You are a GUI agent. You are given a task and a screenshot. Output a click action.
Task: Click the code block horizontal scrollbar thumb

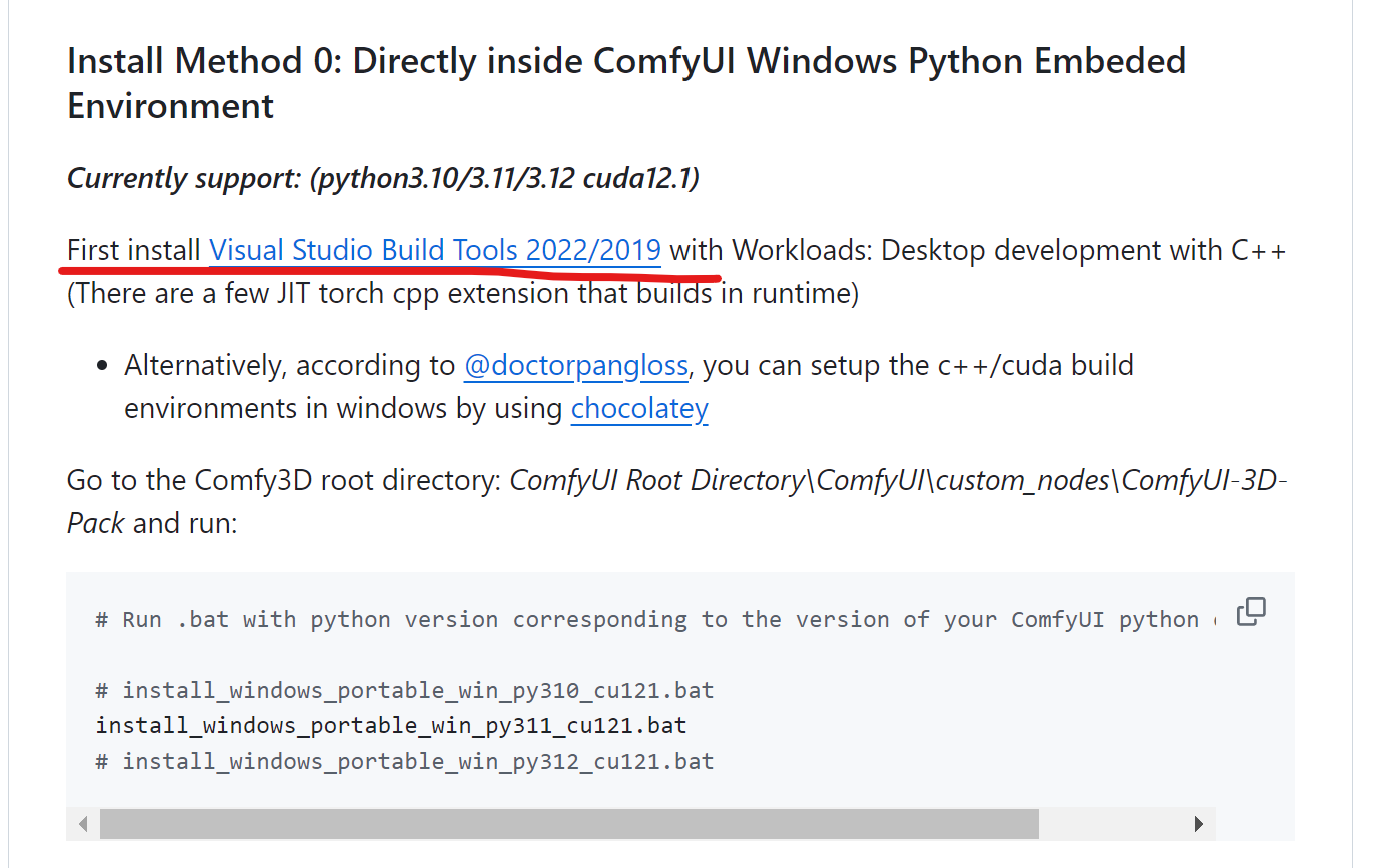click(569, 824)
